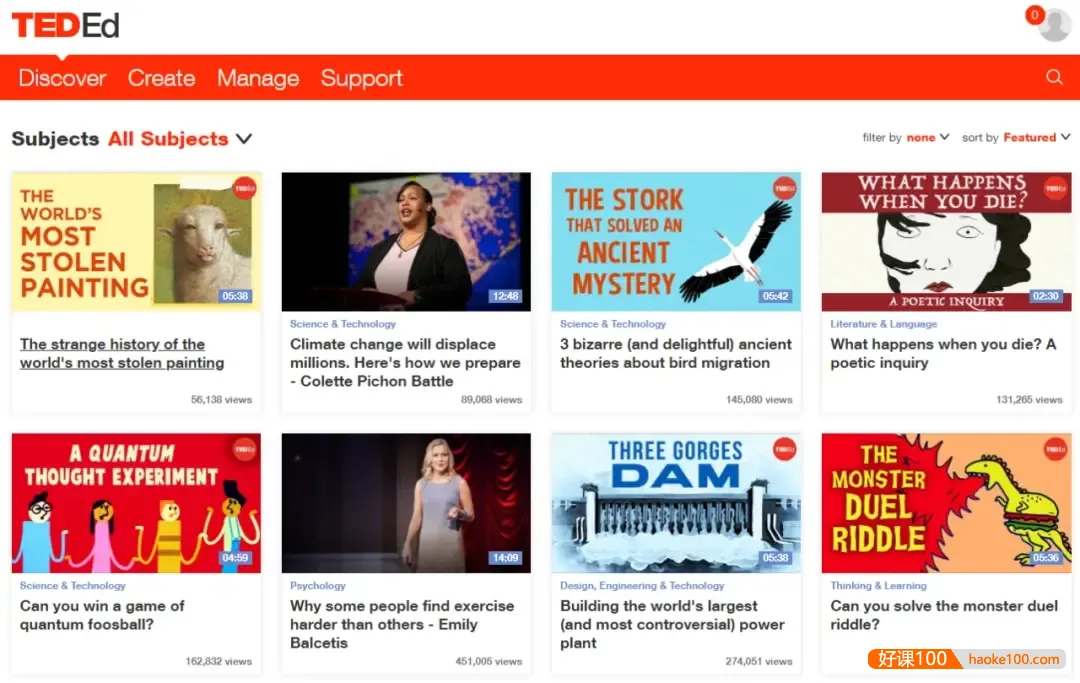Image resolution: width=1080 pixels, height=683 pixels.
Task: Open the world's most stolen painting title link
Action: [122, 353]
